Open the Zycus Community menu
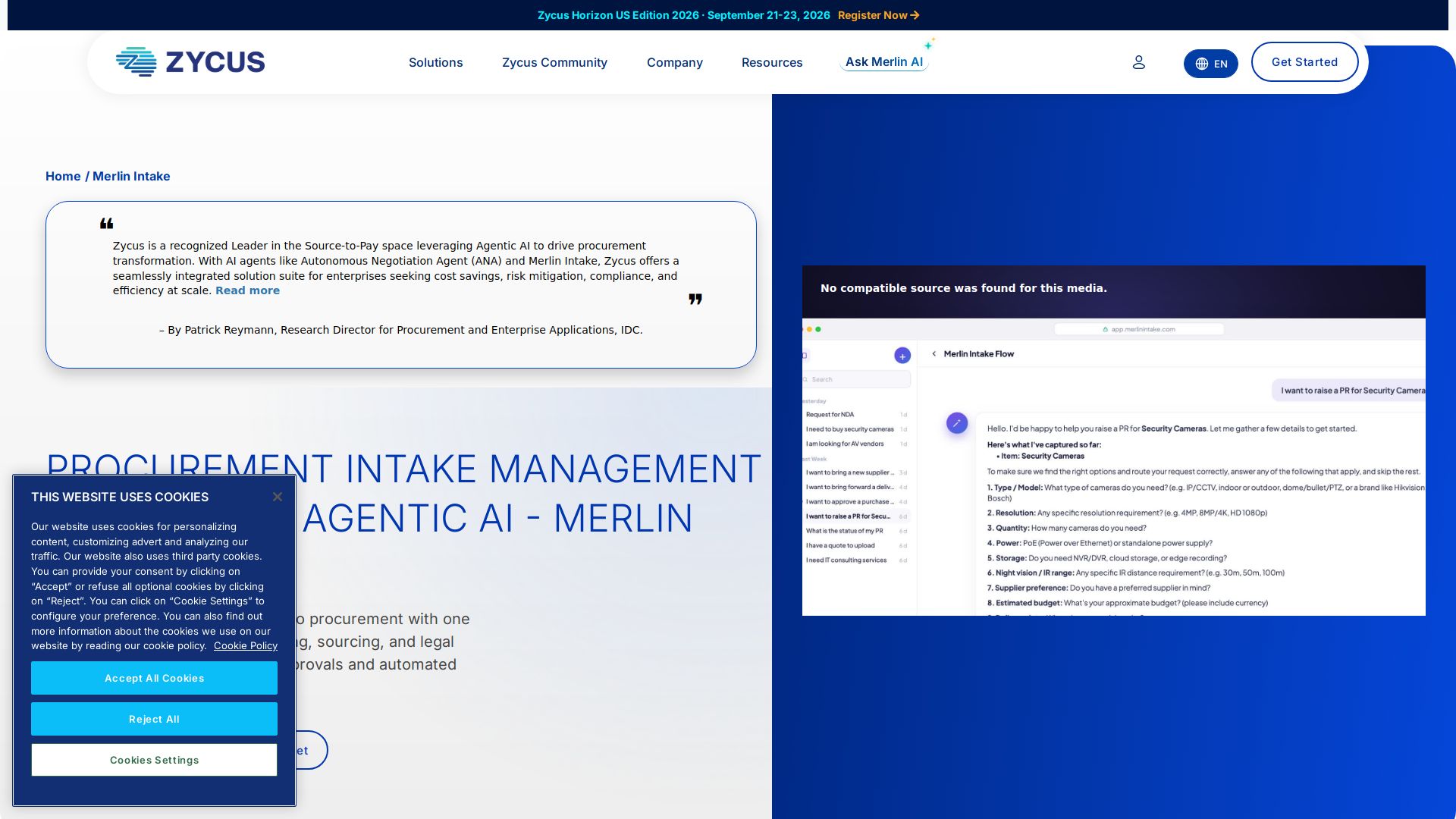The image size is (1456, 819). 554,62
